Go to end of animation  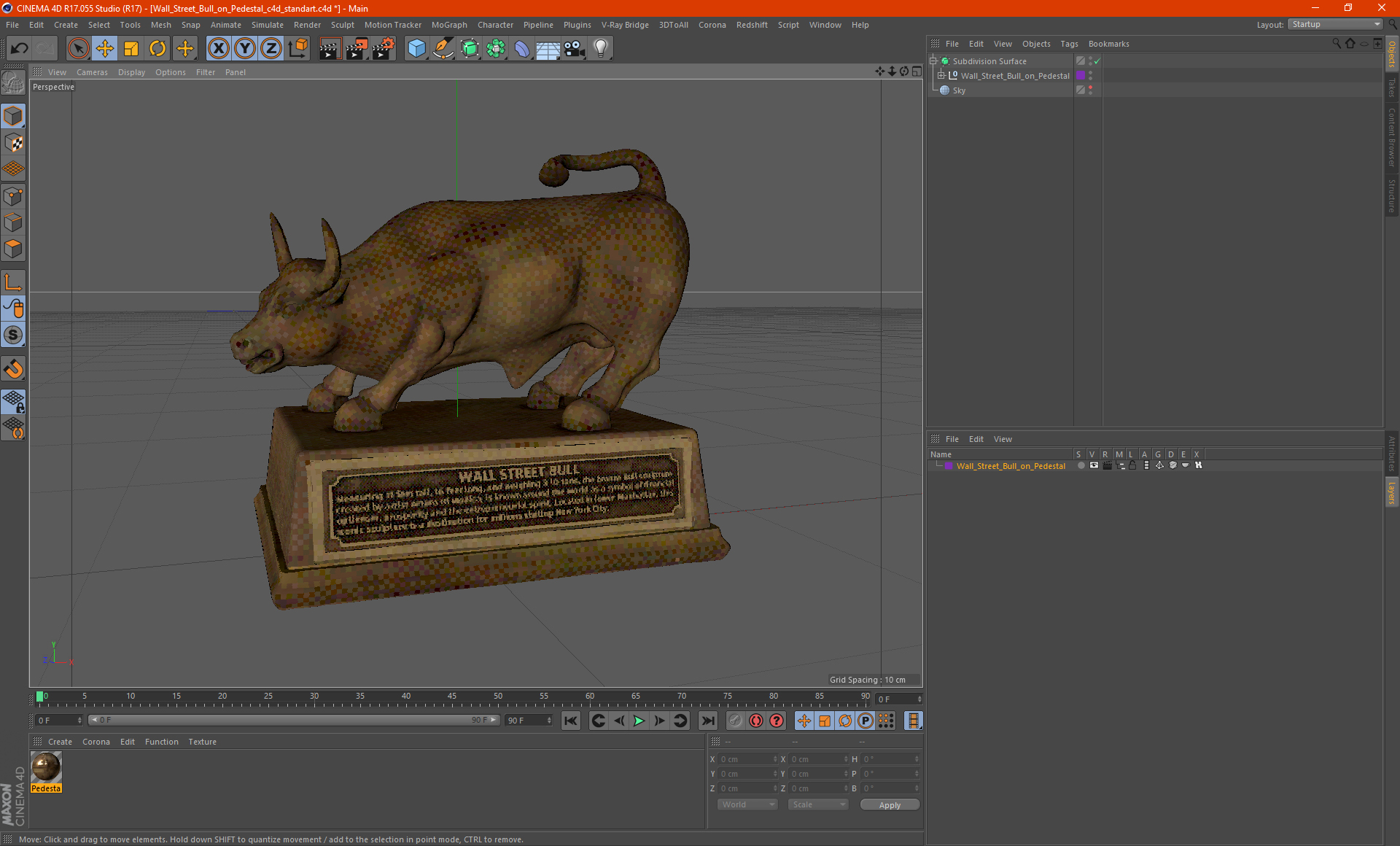coord(707,721)
